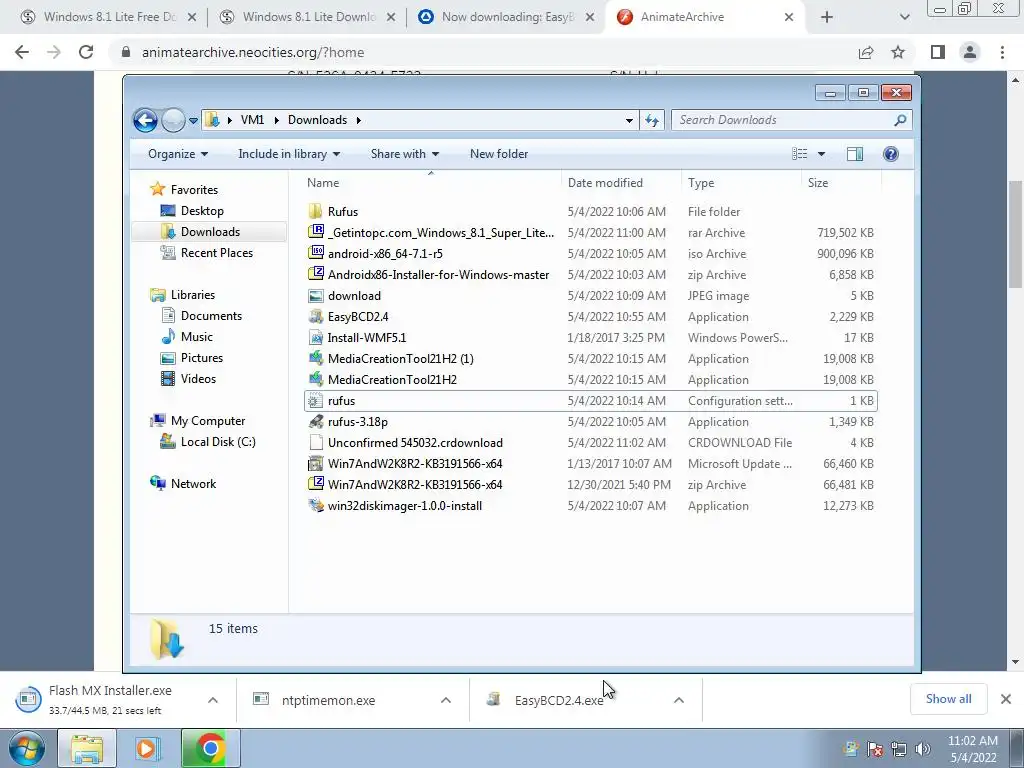The image size is (1024, 768).
Task: Select the android-x86_64-7.1-r5 iso icon
Action: [x=315, y=253]
